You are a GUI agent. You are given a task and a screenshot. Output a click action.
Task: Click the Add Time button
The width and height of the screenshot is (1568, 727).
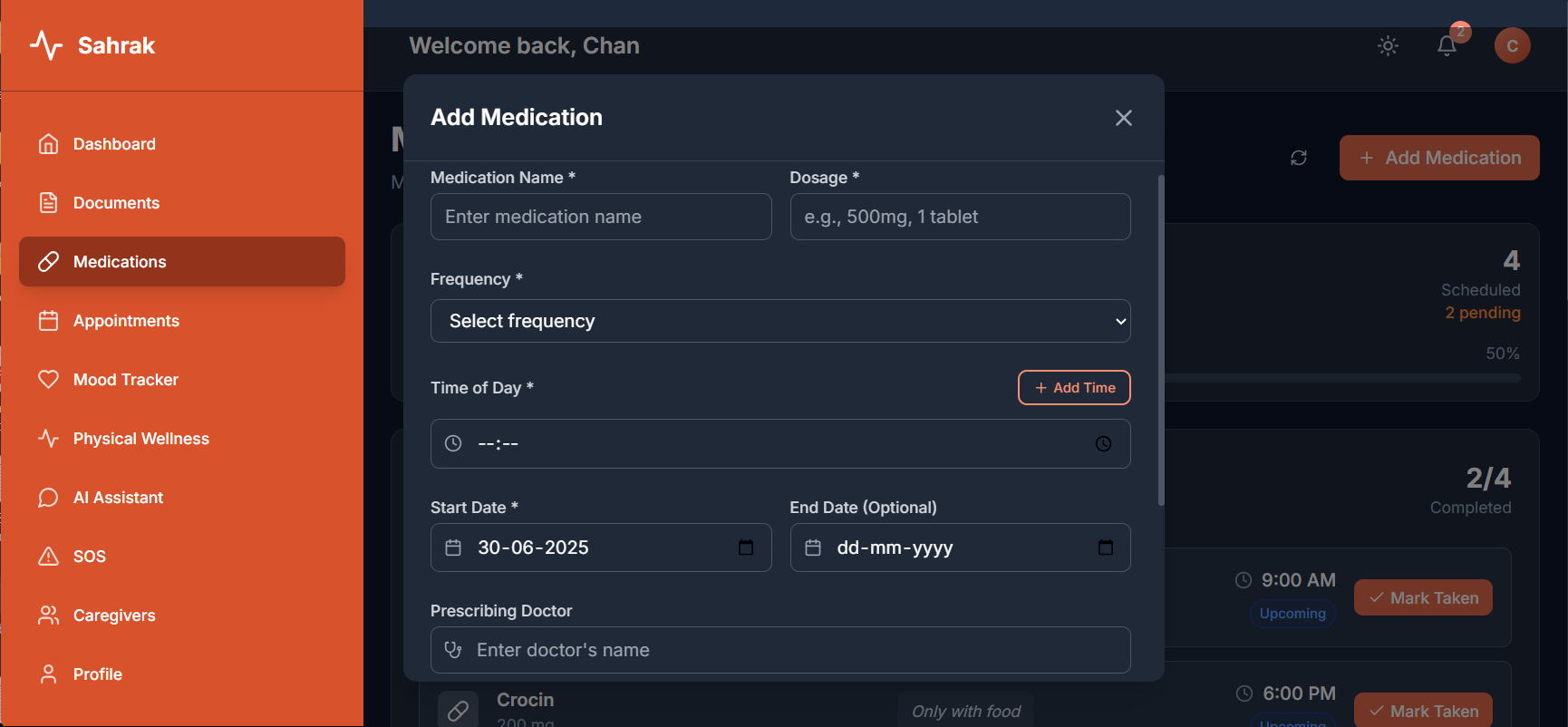(x=1074, y=388)
